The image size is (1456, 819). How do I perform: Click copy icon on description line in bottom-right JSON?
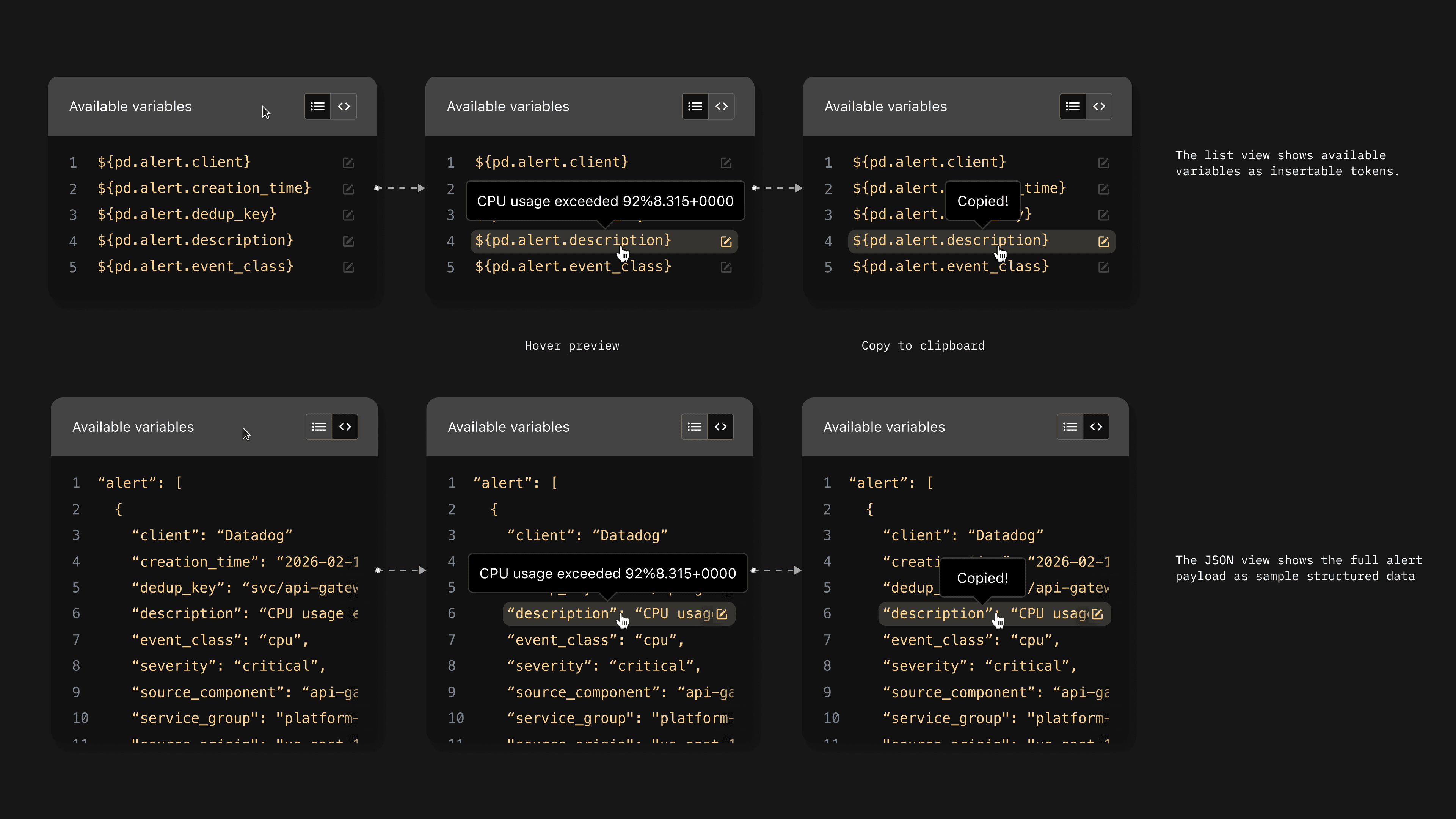(1098, 614)
